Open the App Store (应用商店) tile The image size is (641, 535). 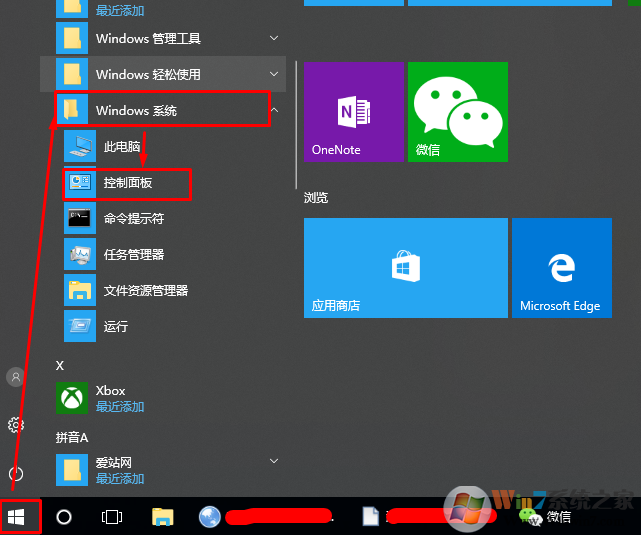405,268
